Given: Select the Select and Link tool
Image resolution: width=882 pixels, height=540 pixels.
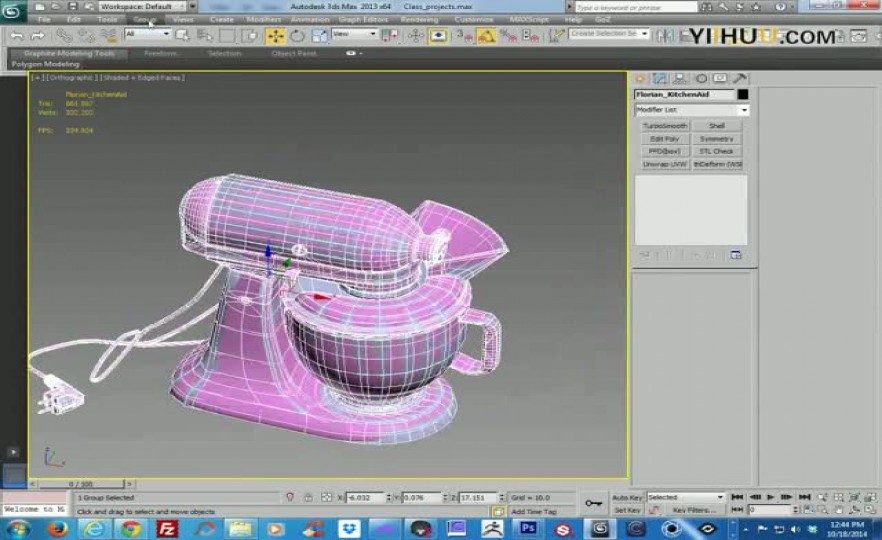Looking at the screenshot, I should coord(64,36).
